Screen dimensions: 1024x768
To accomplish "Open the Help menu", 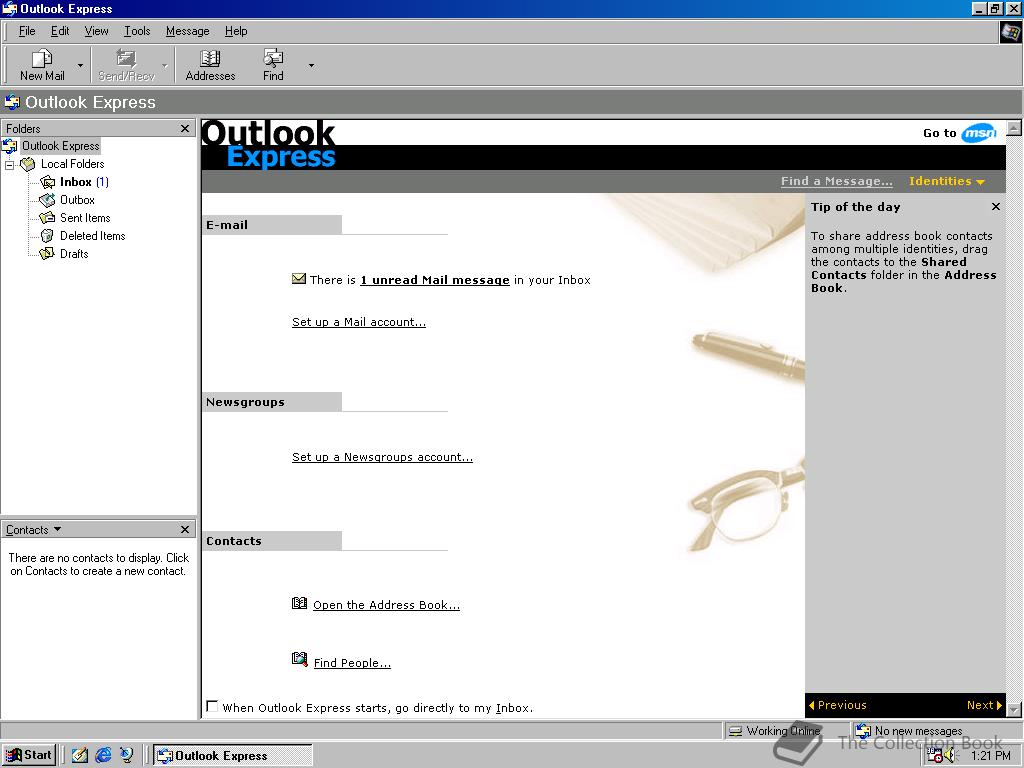I will [236, 31].
